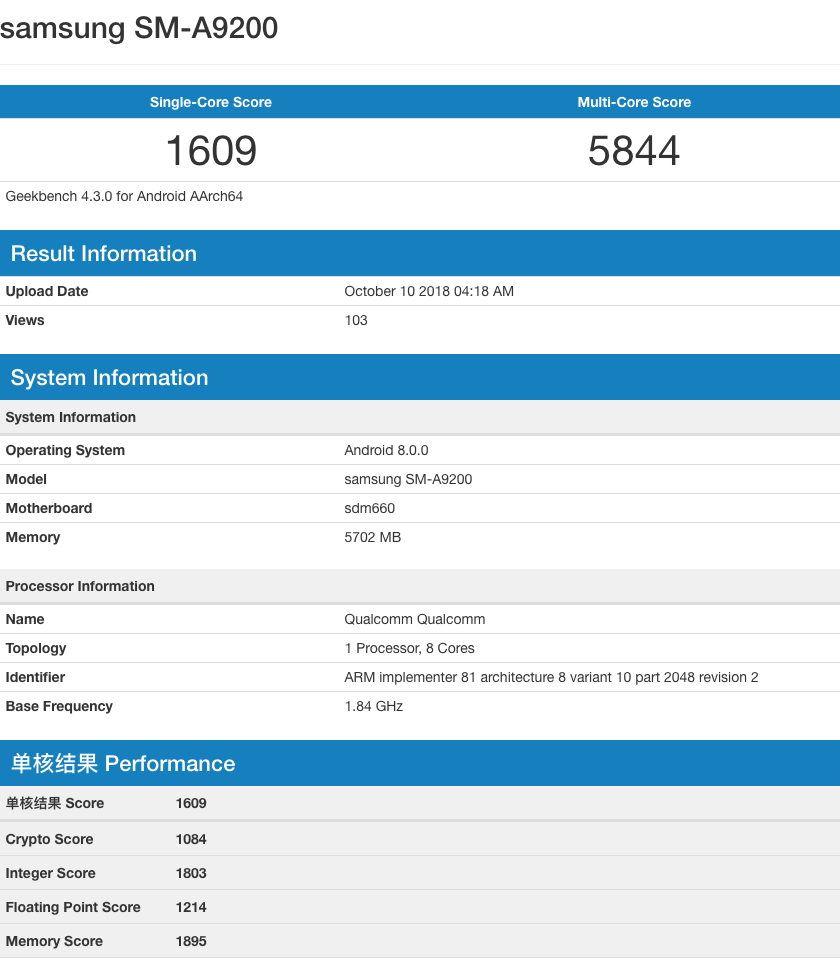Click the Android 8.0.0 operating system value

click(386, 450)
